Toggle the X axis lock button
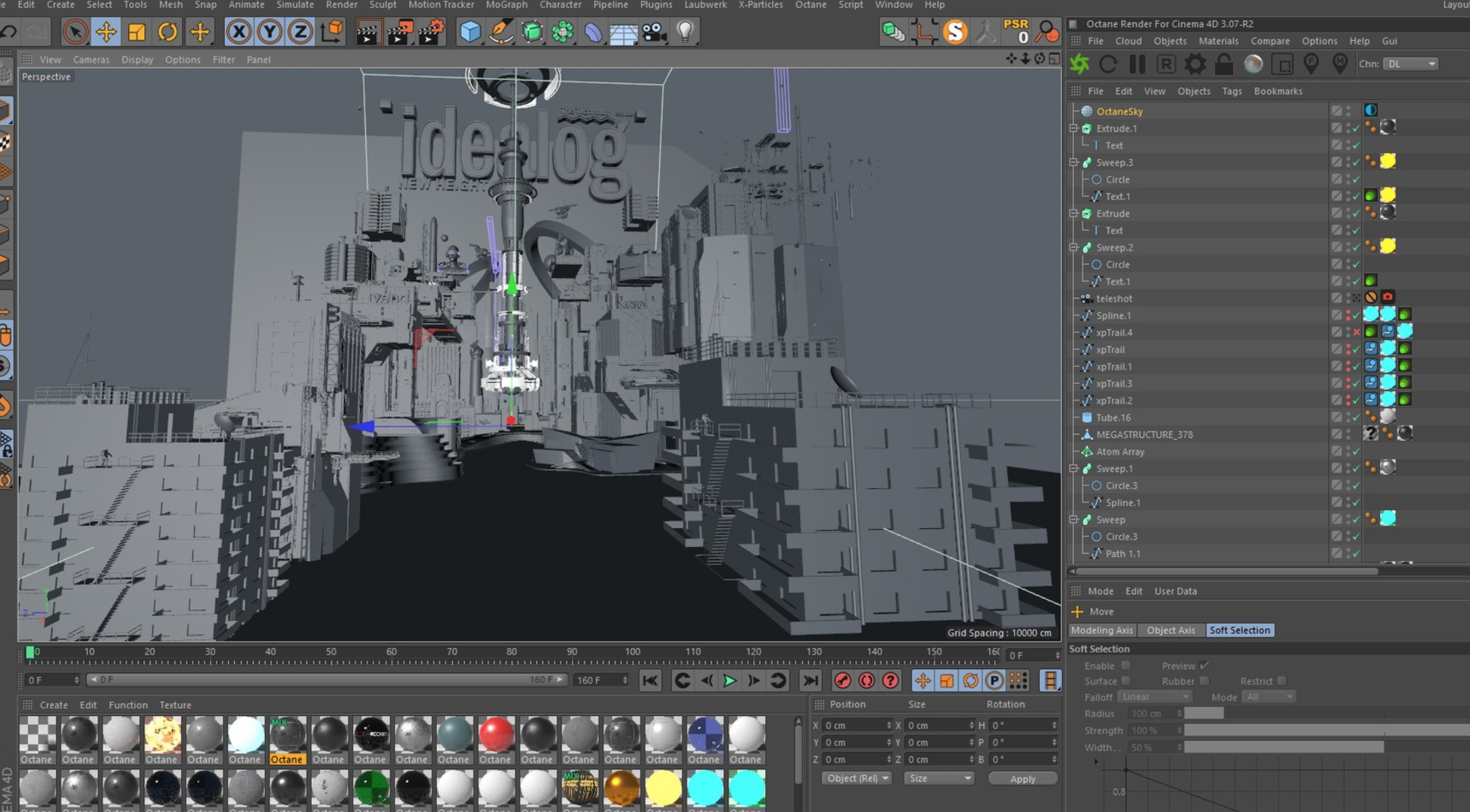1470x812 pixels. tap(238, 32)
